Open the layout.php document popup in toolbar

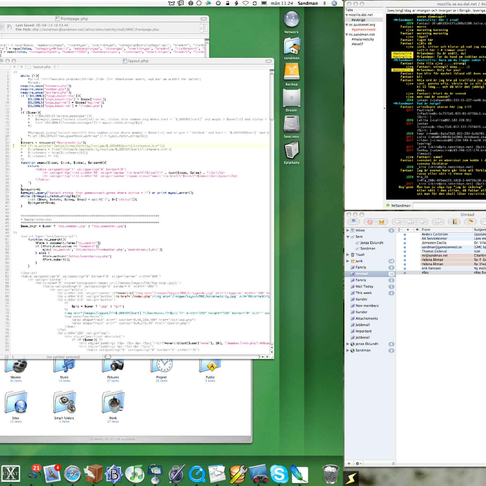coord(42,67)
